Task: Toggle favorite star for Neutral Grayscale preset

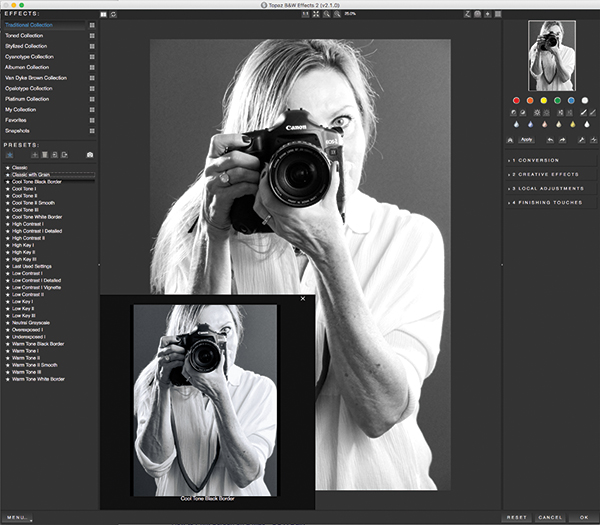Action: 7,323
